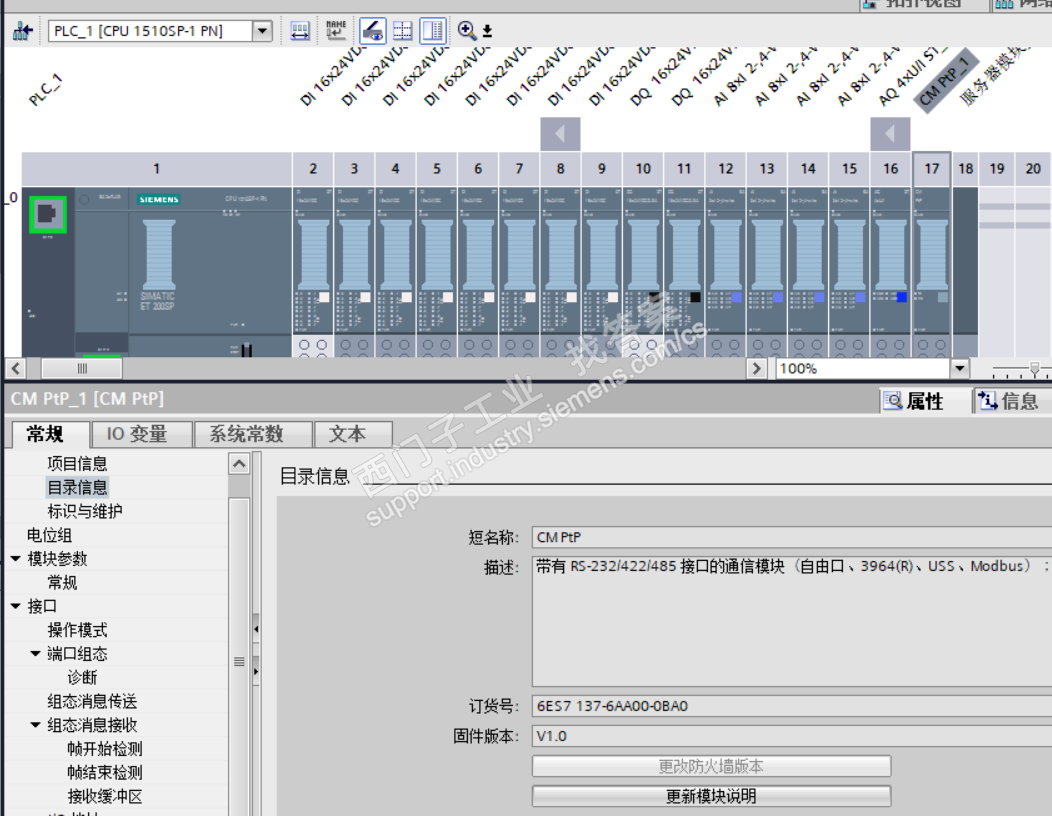Select the CM PtP module in slot 17

click(932, 272)
